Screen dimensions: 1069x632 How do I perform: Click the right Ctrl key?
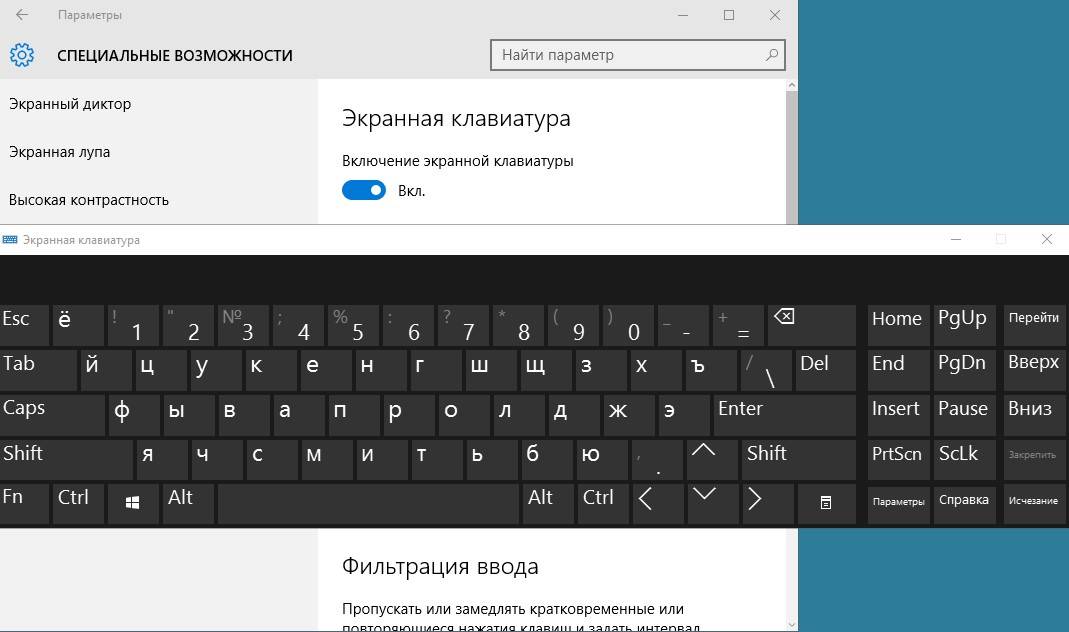point(603,503)
